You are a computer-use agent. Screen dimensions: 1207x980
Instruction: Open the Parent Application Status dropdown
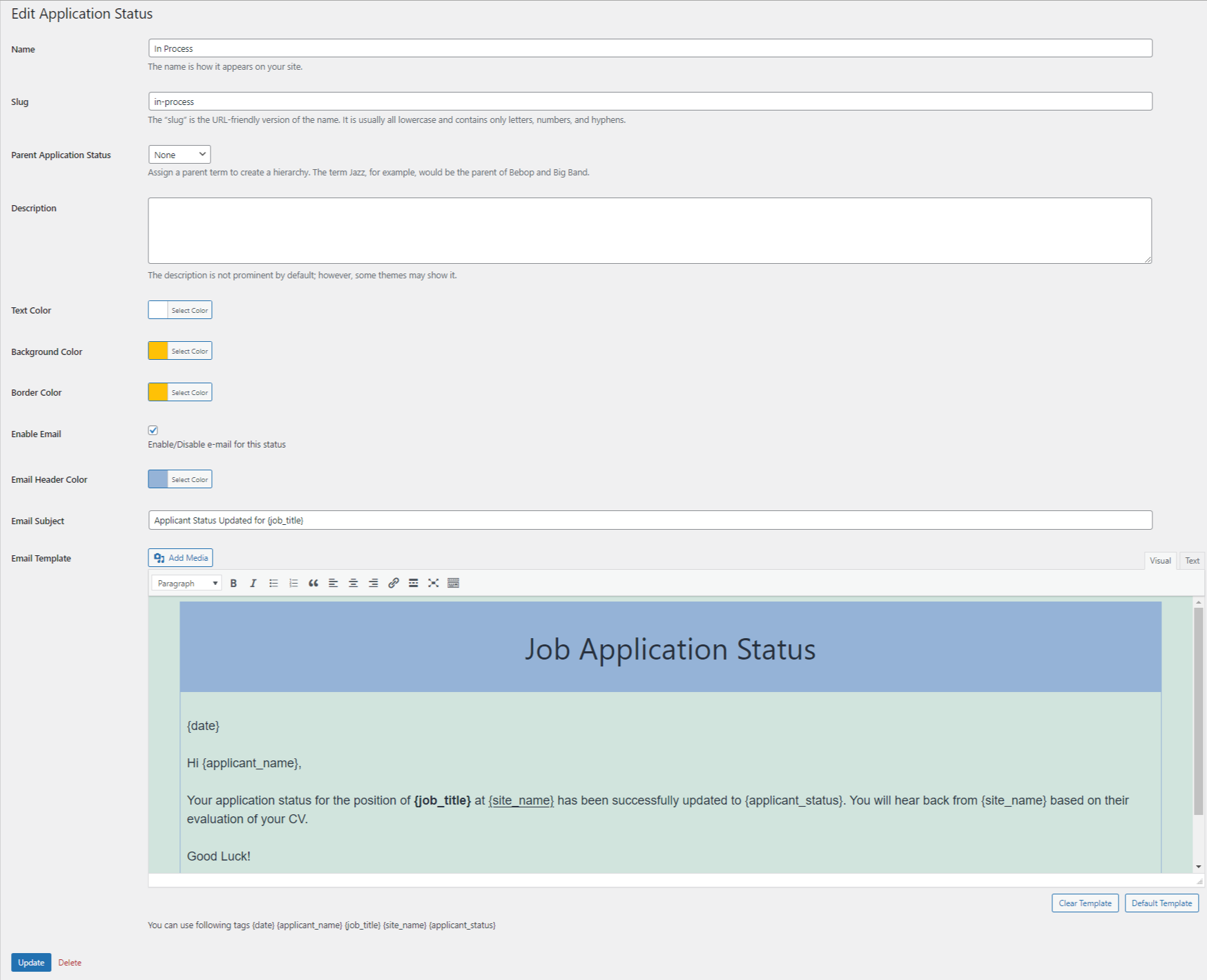[x=179, y=154]
